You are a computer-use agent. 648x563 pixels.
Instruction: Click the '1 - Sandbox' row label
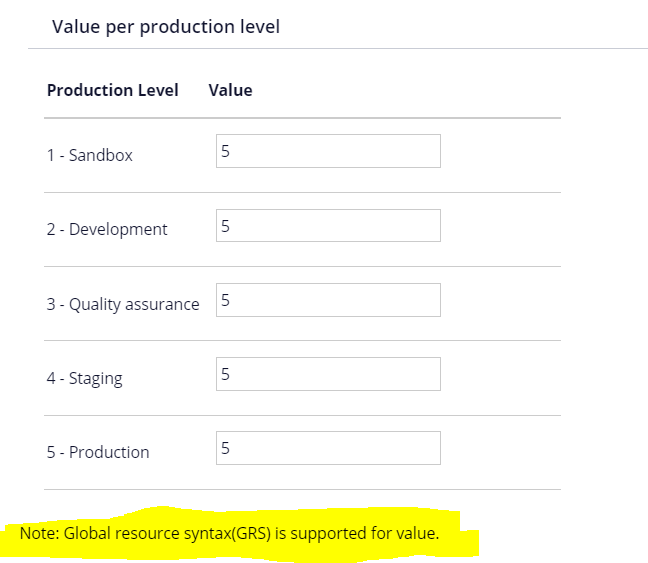90,155
